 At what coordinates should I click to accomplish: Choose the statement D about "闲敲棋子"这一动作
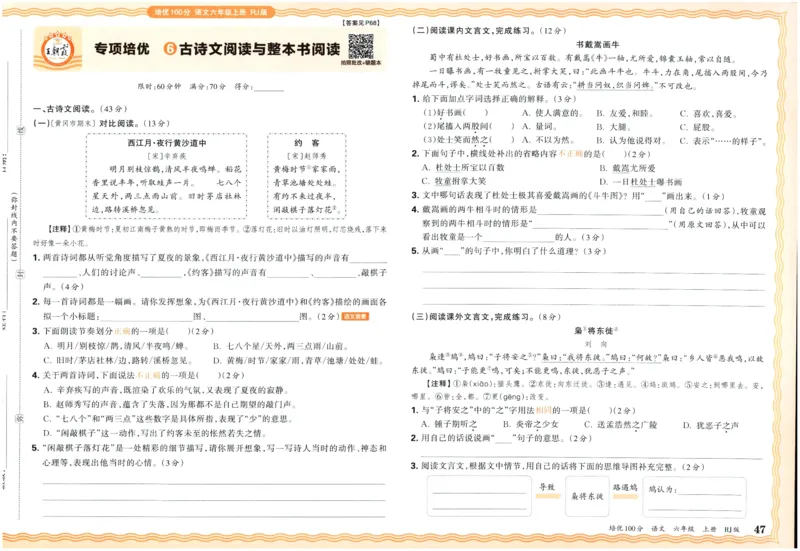tap(156, 433)
